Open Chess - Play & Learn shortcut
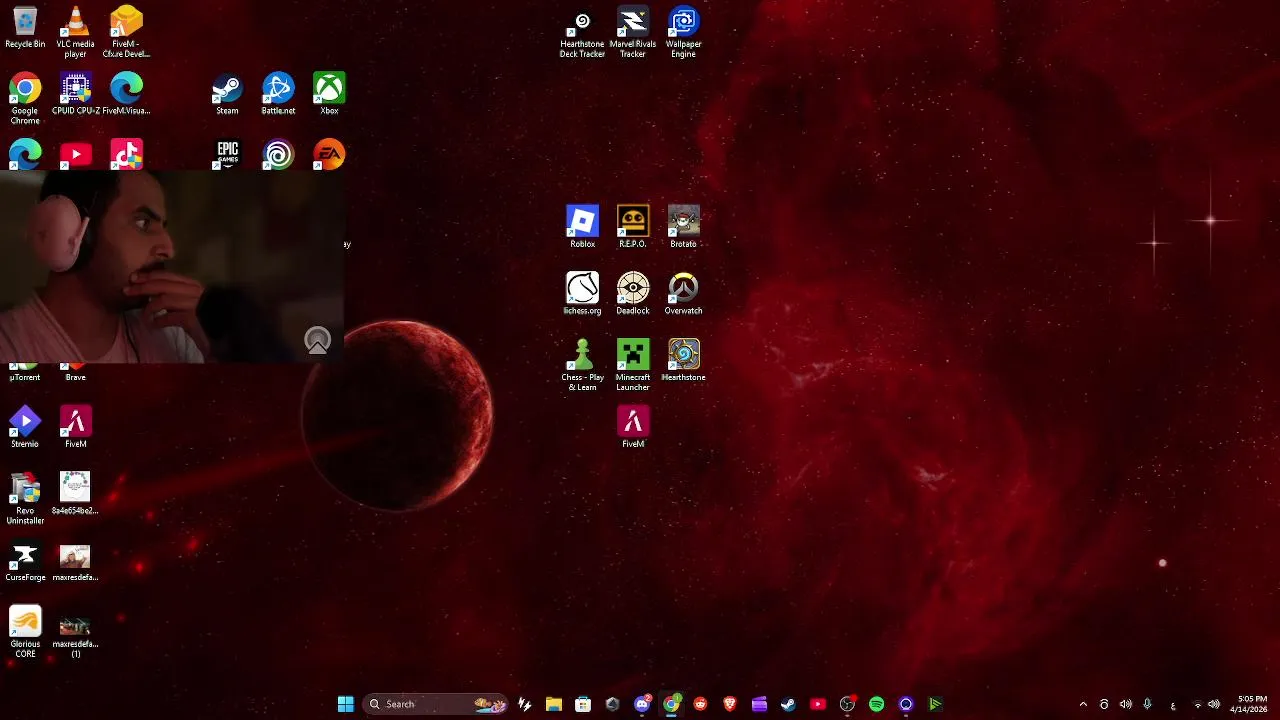Image resolution: width=1280 pixels, height=720 pixels. (582, 365)
